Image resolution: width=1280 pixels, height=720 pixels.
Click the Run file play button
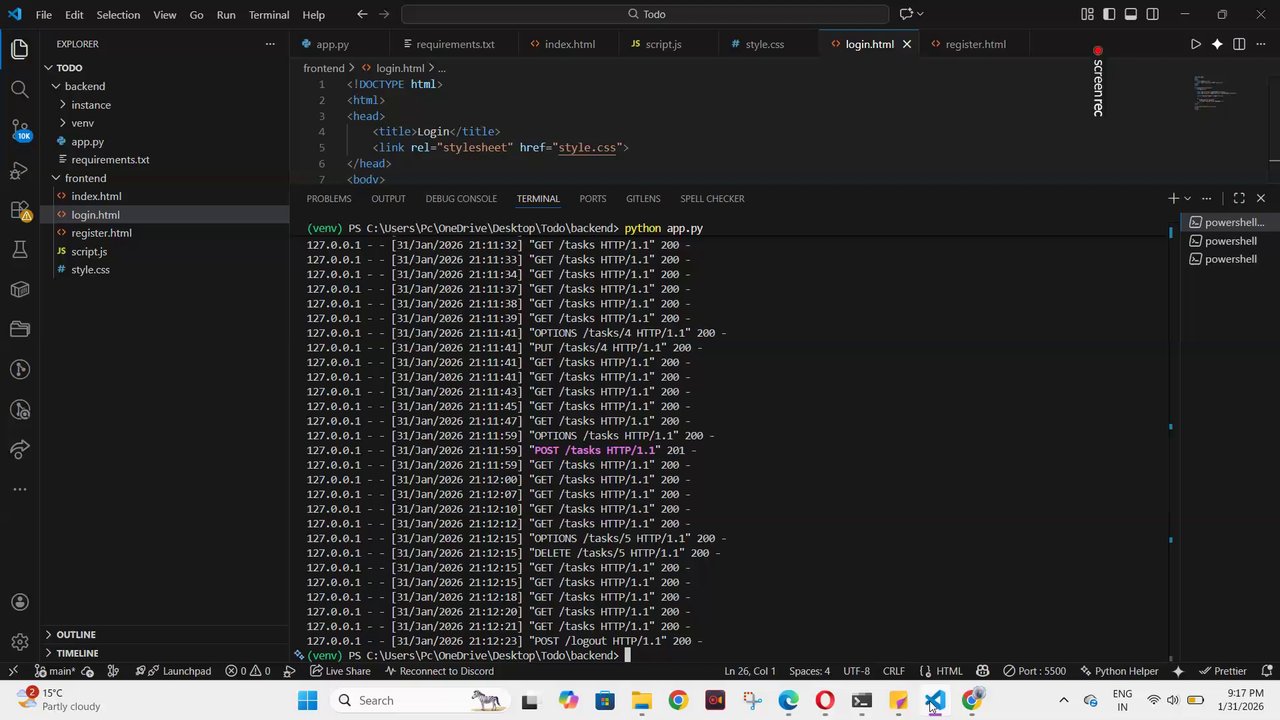tap(1195, 44)
